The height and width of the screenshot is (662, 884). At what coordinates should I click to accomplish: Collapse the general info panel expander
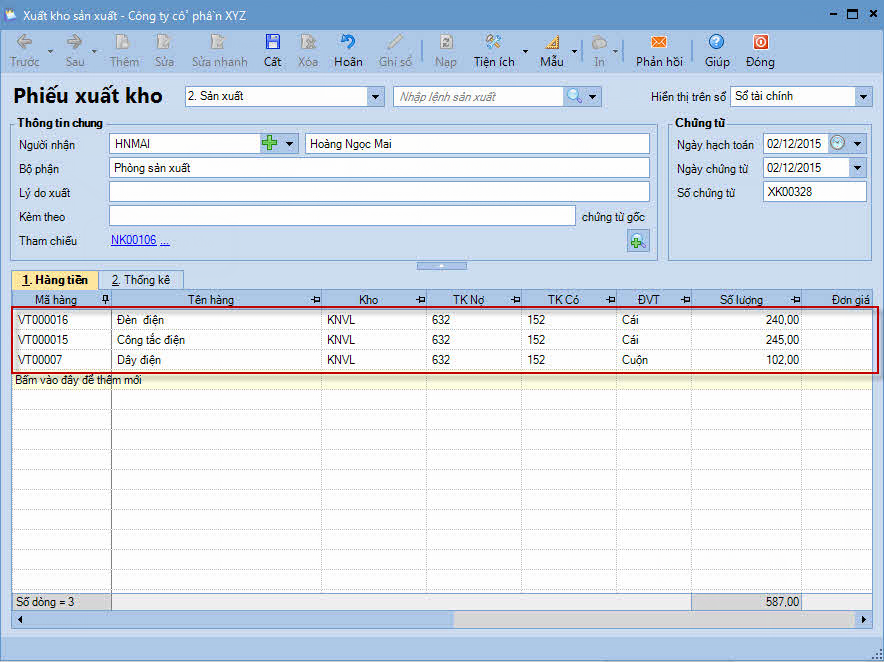point(441,266)
